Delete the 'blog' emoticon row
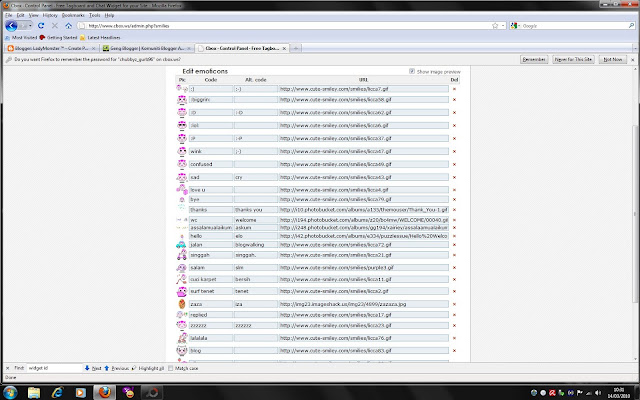The height and width of the screenshot is (400, 640). 454,351
